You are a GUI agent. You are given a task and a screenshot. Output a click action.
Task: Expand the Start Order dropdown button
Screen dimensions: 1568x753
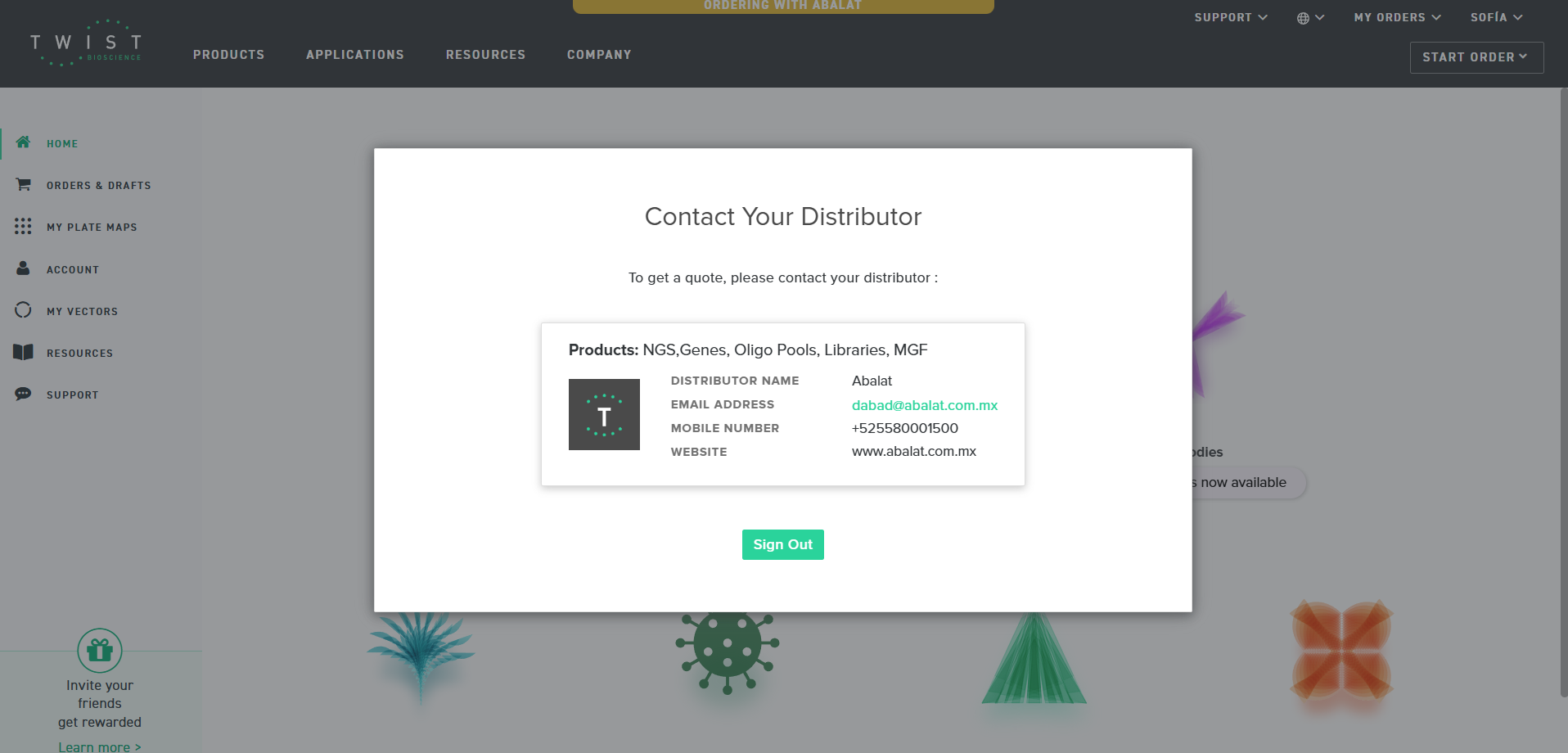(1476, 57)
